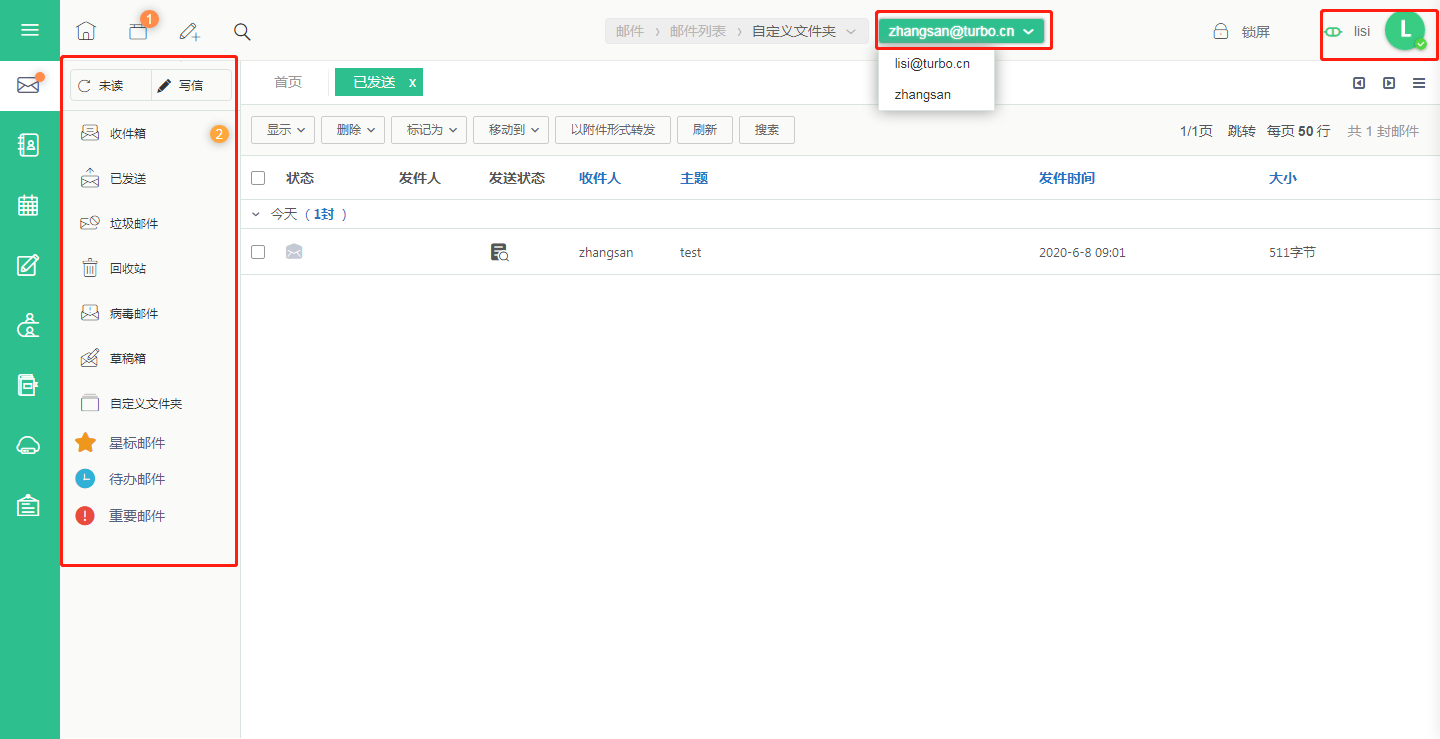The image size is (1440, 739).
Task: Click the 刷新 refresh button
Action: click(x=705, y=130)
